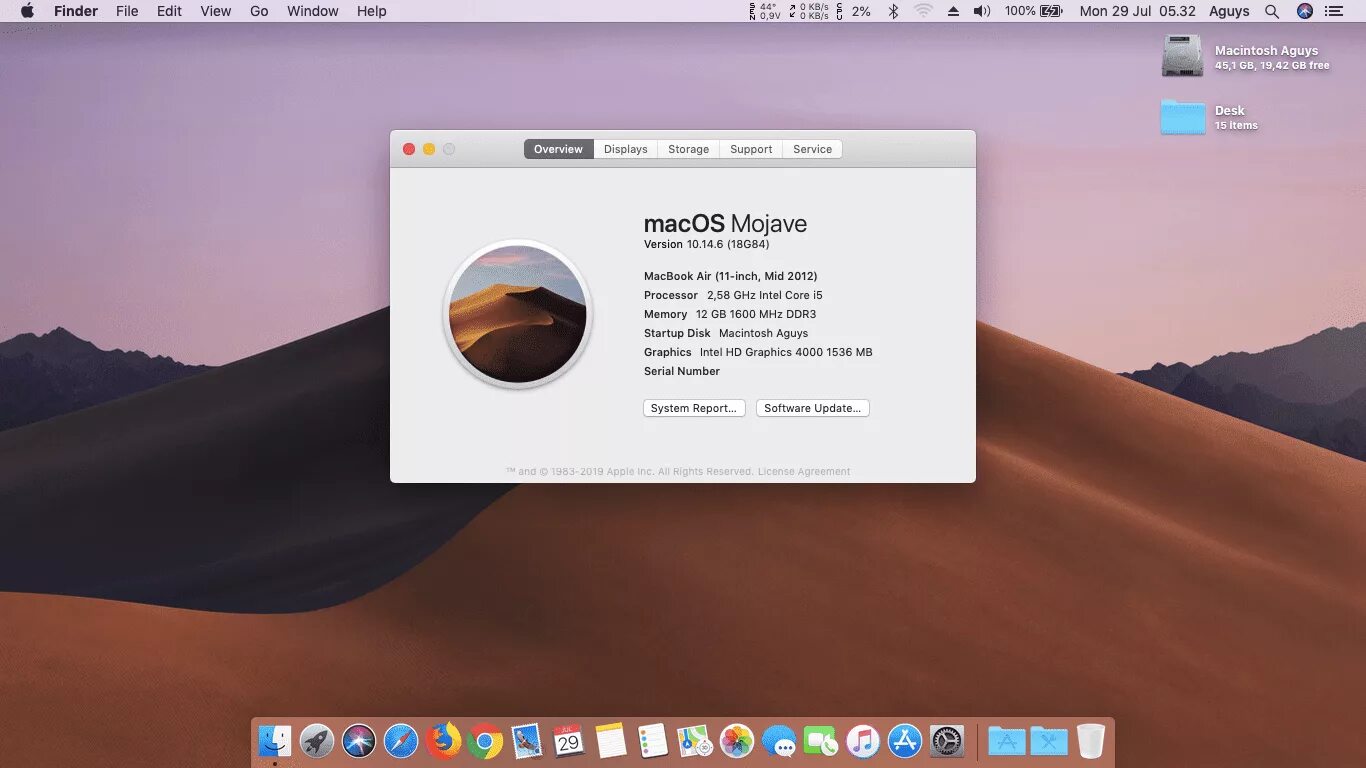Open Messages chat bubble in dock
1366x768 pixels.
coord(779,741)
